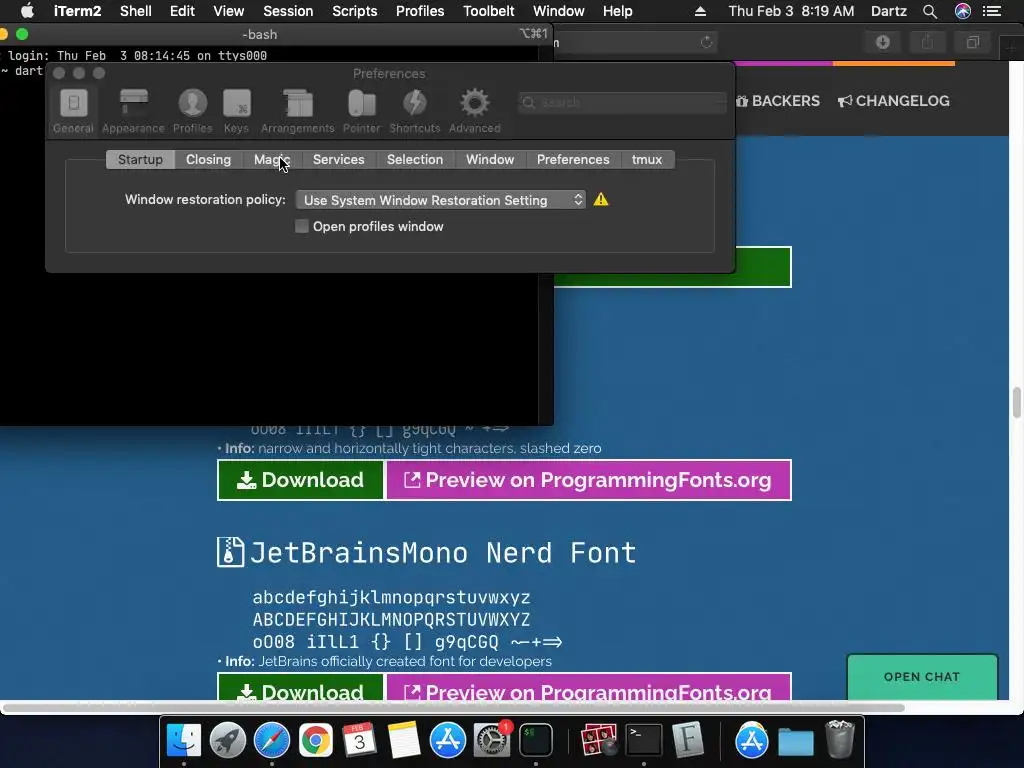Open the Scripts menu

[x=355, y=11]
